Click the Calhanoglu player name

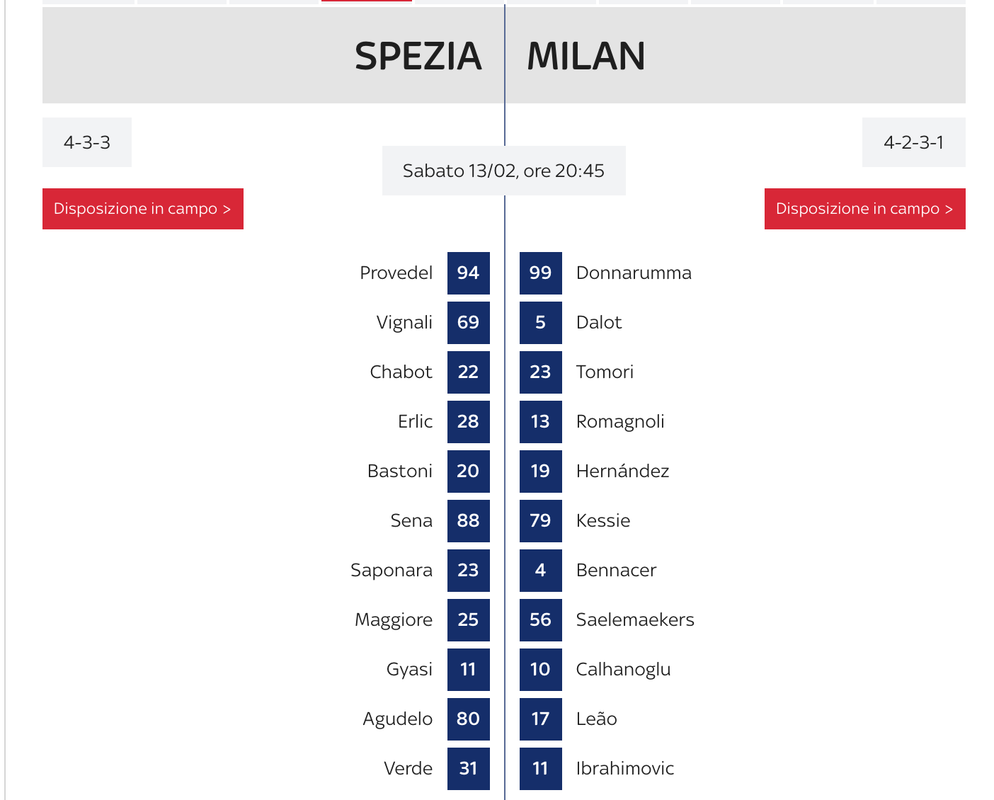(623, 669)
